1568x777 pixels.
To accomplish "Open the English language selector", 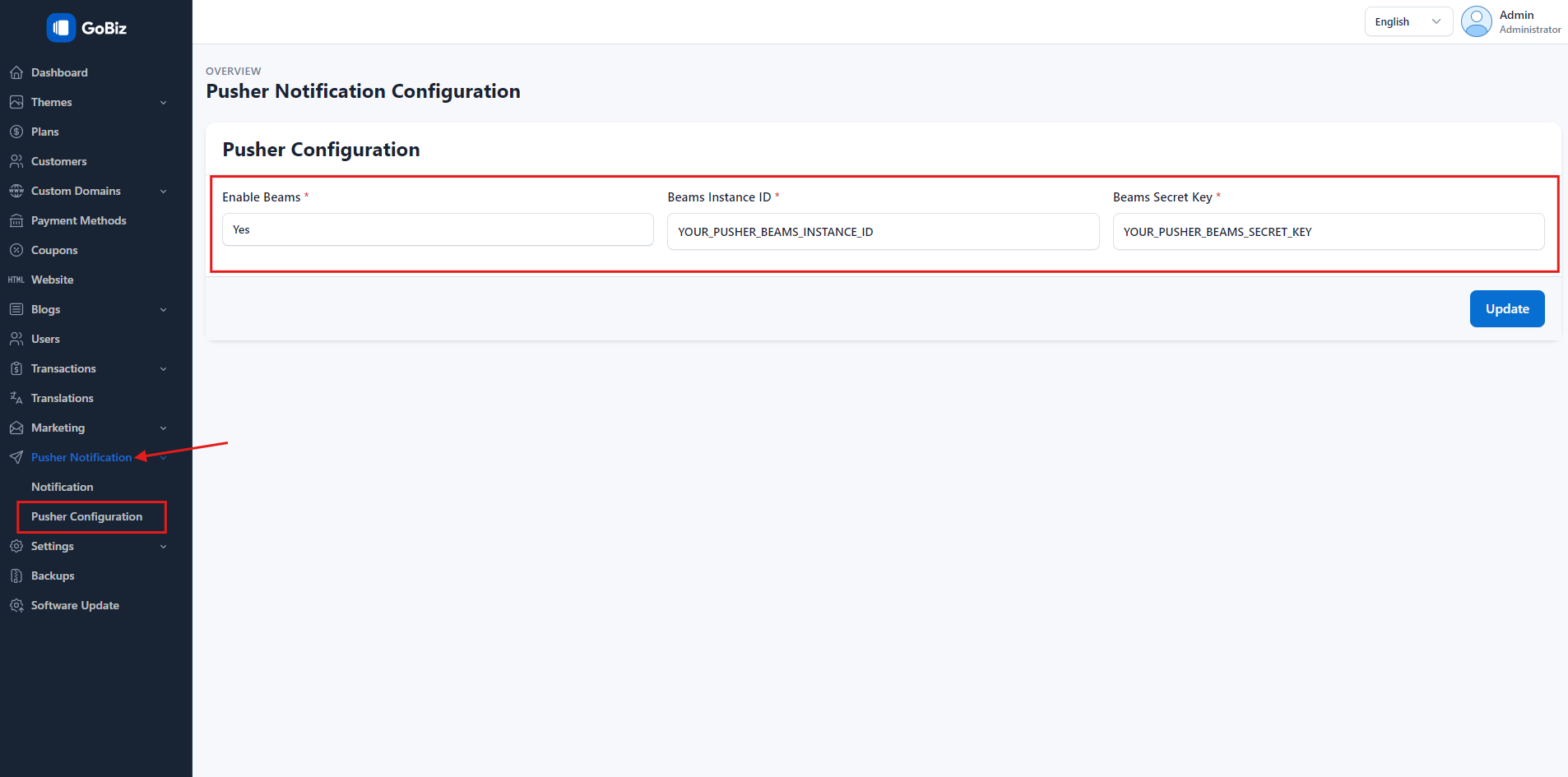I will point(1408,22).
